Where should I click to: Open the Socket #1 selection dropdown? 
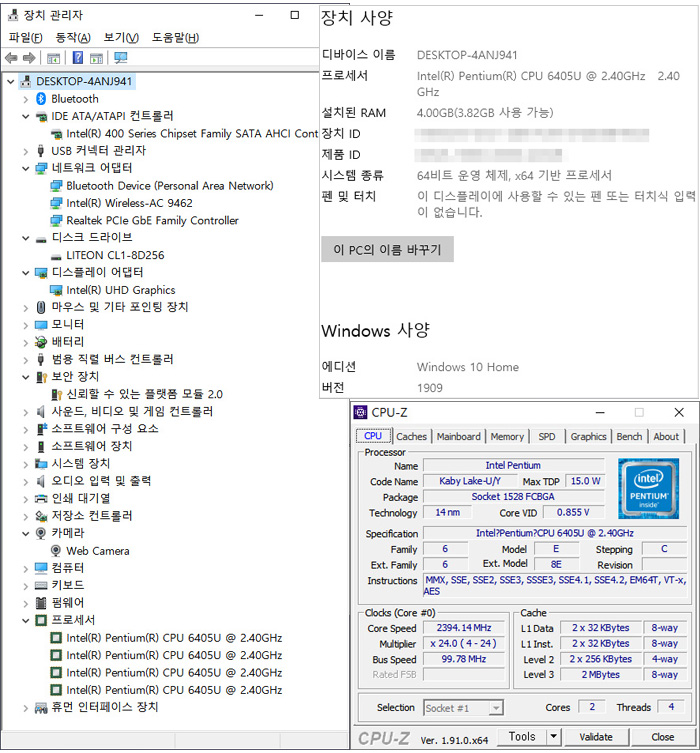(497, 708)
